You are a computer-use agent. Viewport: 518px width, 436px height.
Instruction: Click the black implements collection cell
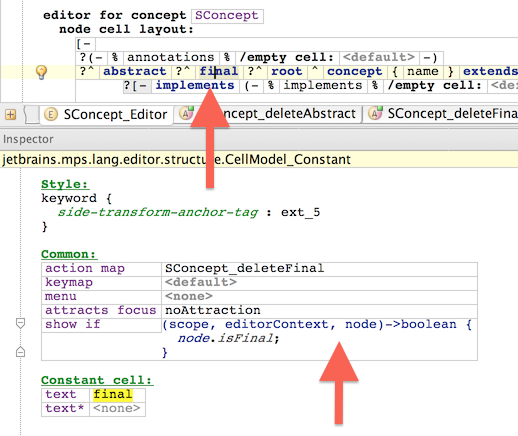coord(323,85)
